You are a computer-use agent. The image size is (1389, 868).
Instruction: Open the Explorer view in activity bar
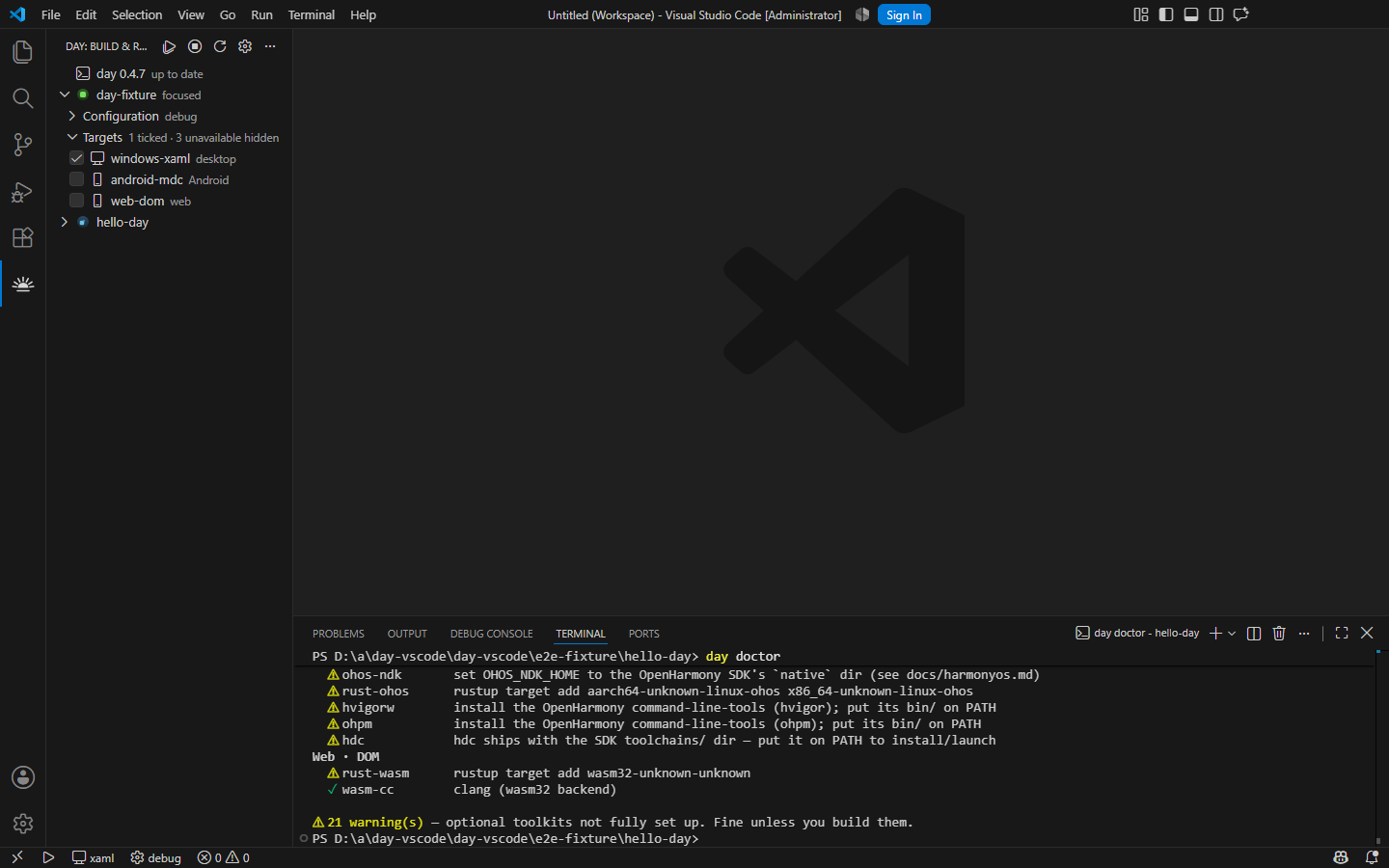click(22, 52)
